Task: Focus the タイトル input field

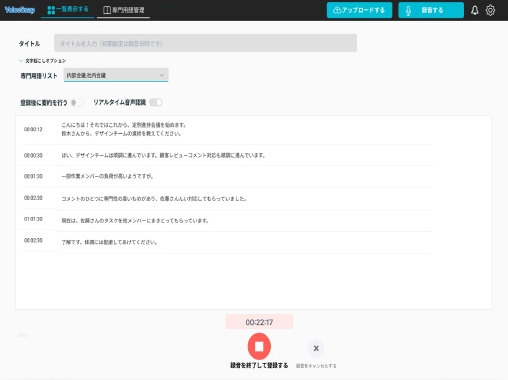Action: coord(205,43)
